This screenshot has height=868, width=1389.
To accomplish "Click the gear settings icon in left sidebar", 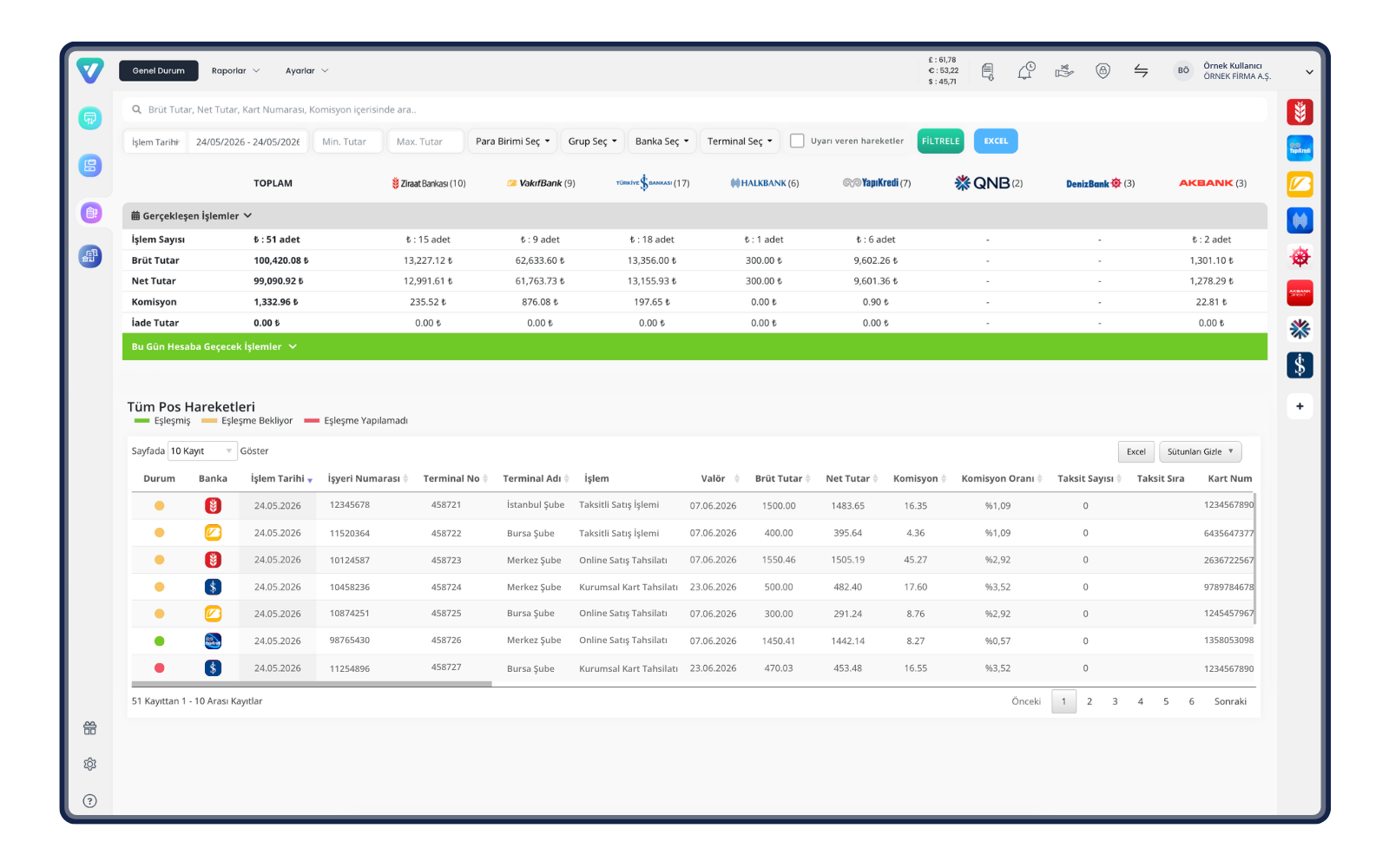I will tap(90, 765).
